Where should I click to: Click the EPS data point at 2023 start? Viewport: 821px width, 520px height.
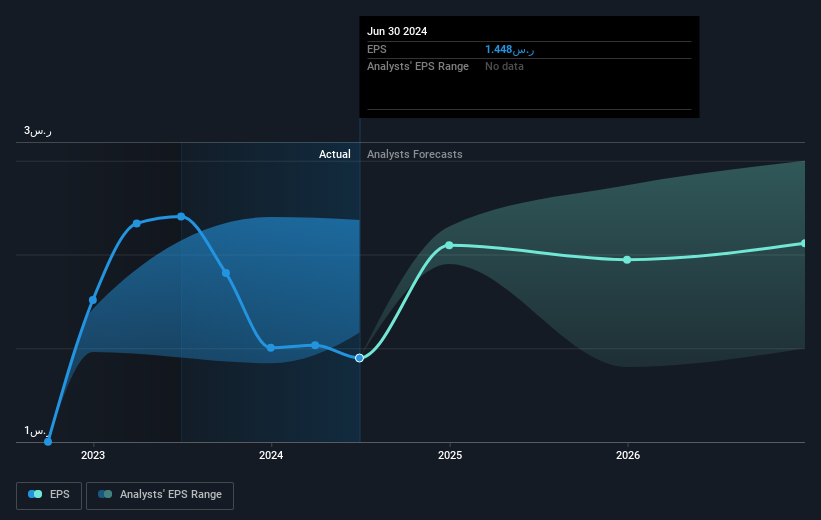93,300
